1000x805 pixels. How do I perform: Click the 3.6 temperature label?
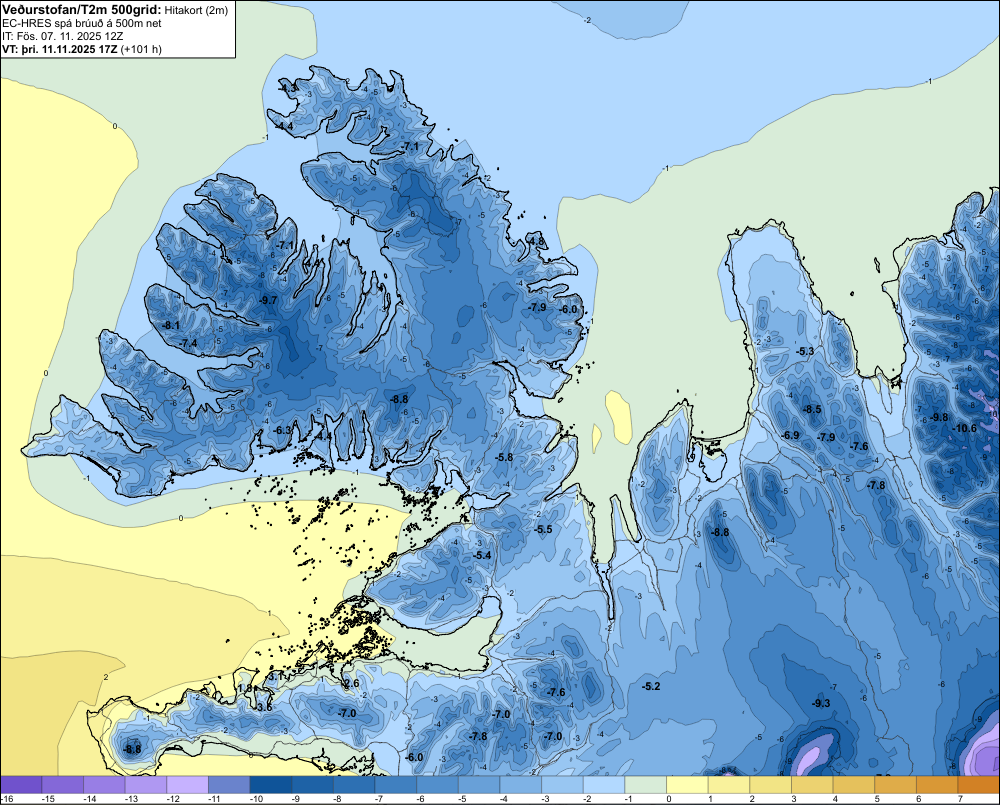(265, 707)
